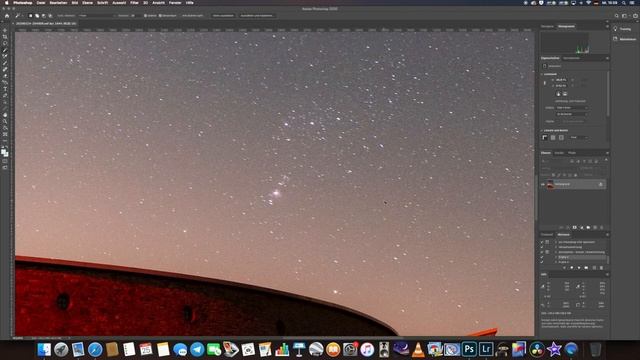Hide the Hintergrund layer eye icon
Screen dimensions: 640x360
pyautogui.click(x=542, y=184)
